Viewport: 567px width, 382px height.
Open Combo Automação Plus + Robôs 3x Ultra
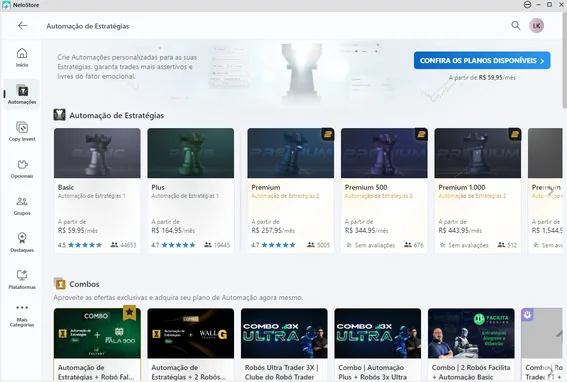[x=378, y=345]
